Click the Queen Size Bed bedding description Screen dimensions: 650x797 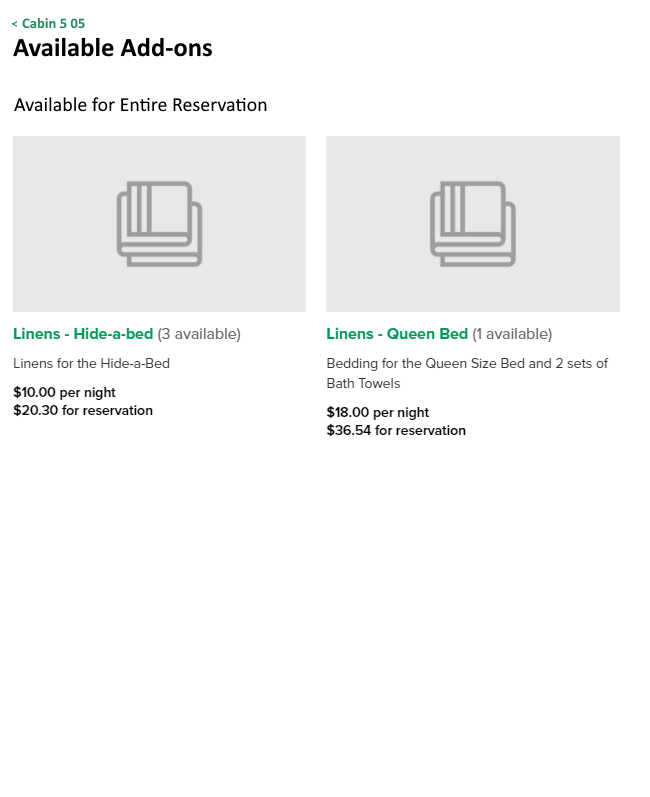pyautogui.click(x=467, y=364)
